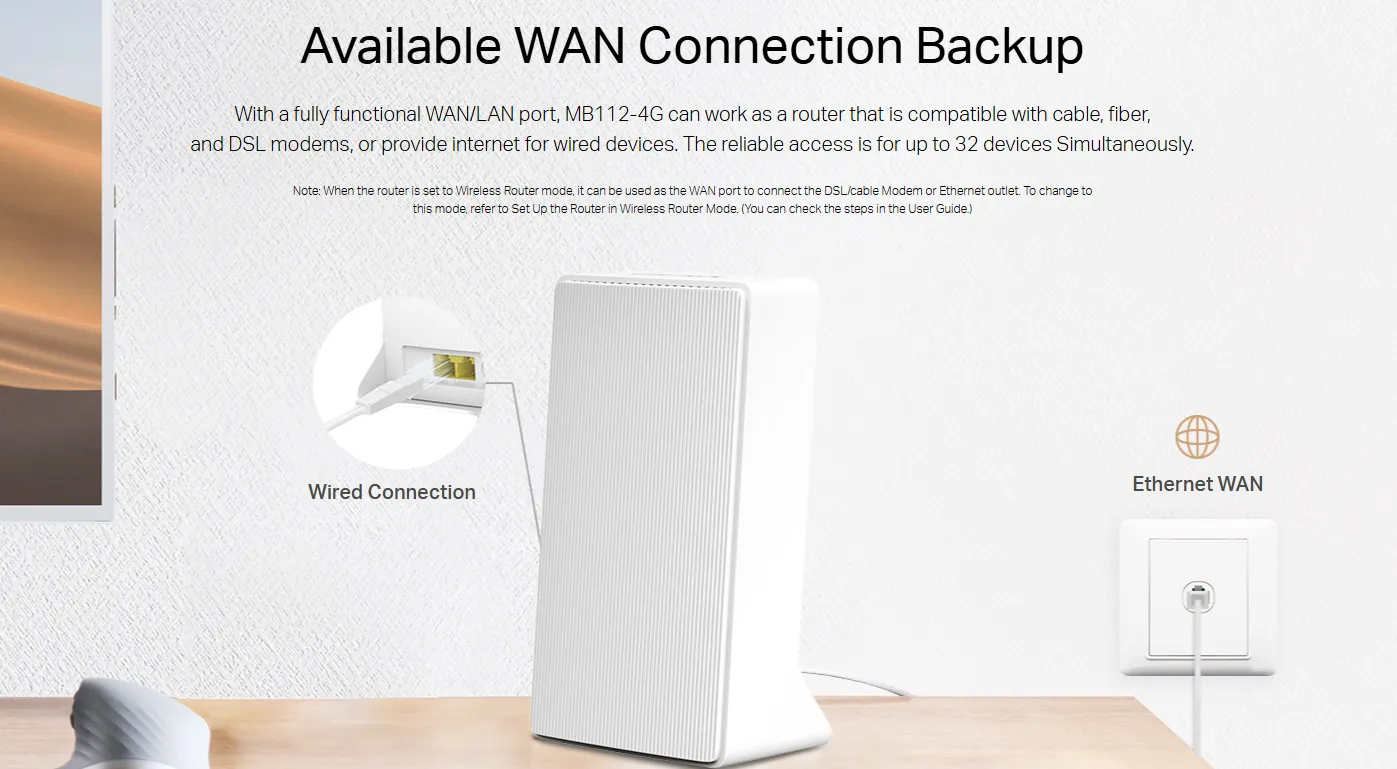Image resolution: width=1397 pixels, height=769 pixels.
Task: Click the 'User Guide' reference in the note
Action: [941, 209]
